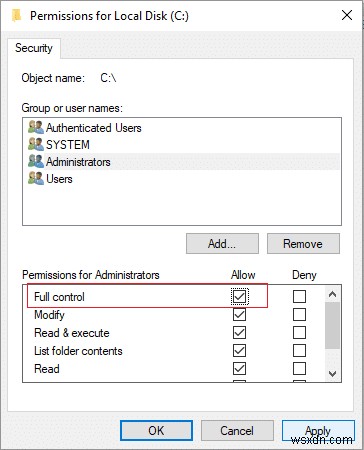Click the permissions list scrollbar thumb
This screenshot has width=364, height=450.
point(332,326)
